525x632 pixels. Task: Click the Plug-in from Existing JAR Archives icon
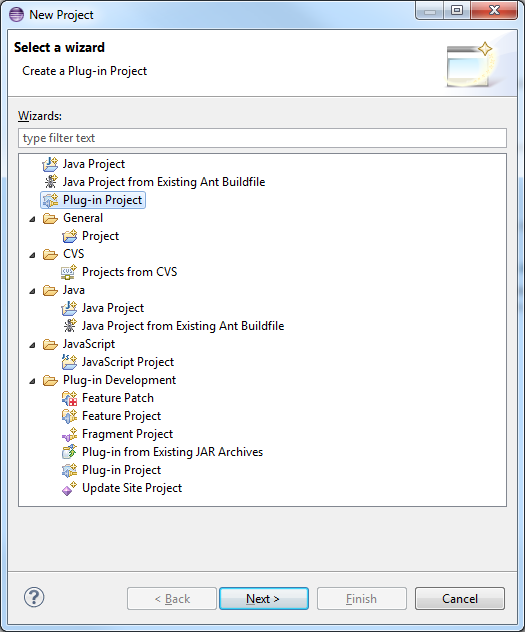[x=69, y=452]
